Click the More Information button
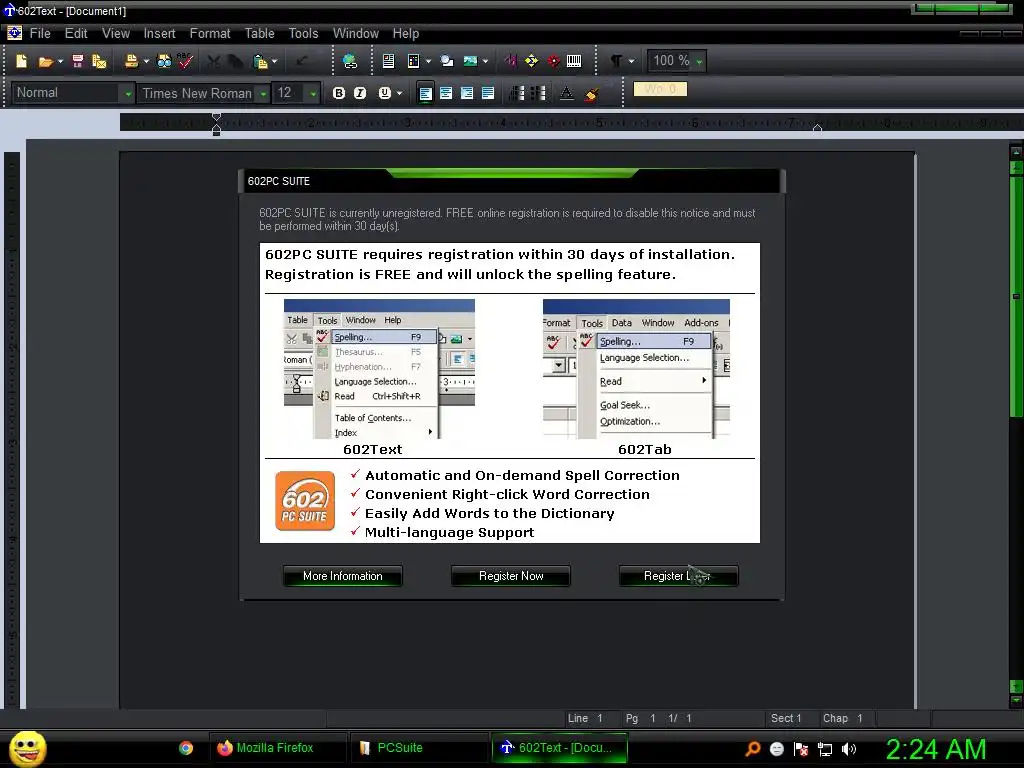This screenshot has height=768, width=1024. click(x=343, y=576)
